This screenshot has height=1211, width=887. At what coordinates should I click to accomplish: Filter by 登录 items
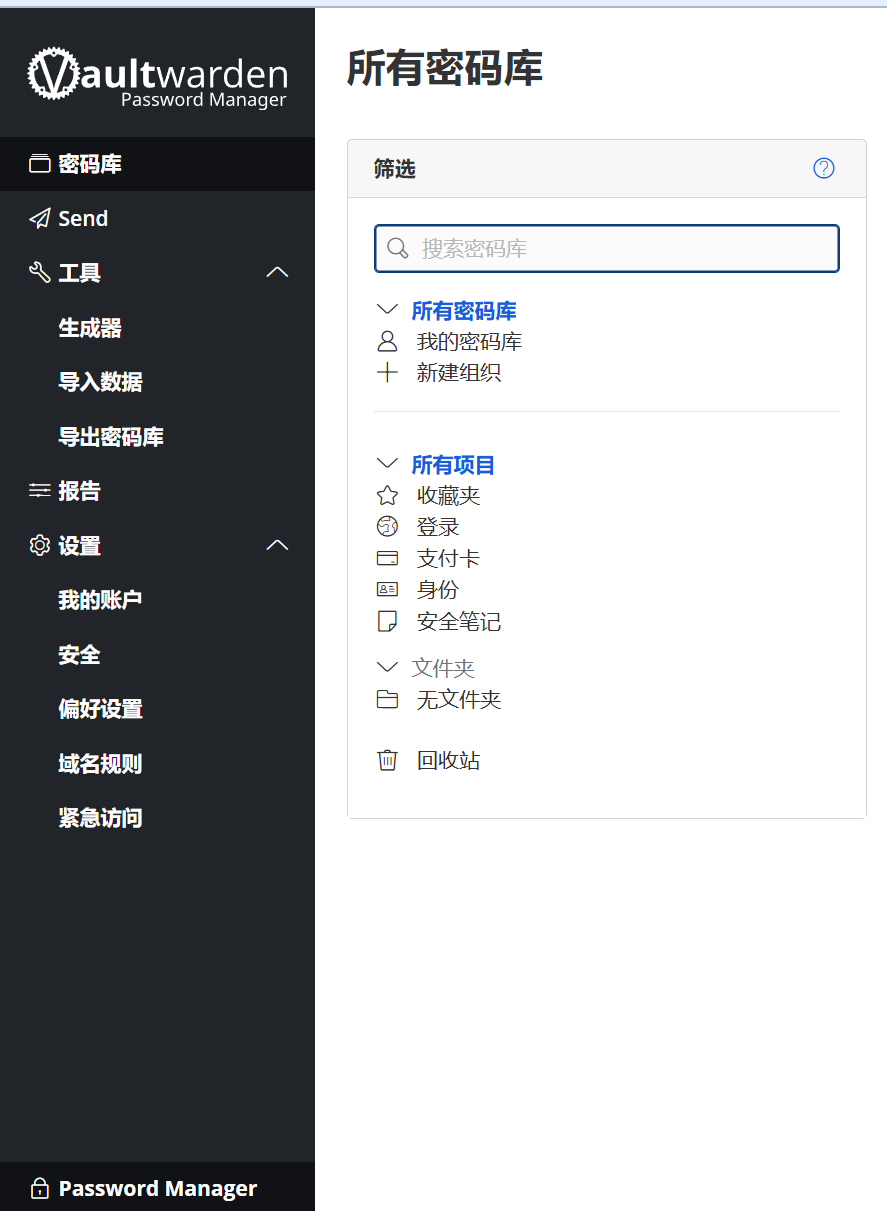tap(438, 527)
